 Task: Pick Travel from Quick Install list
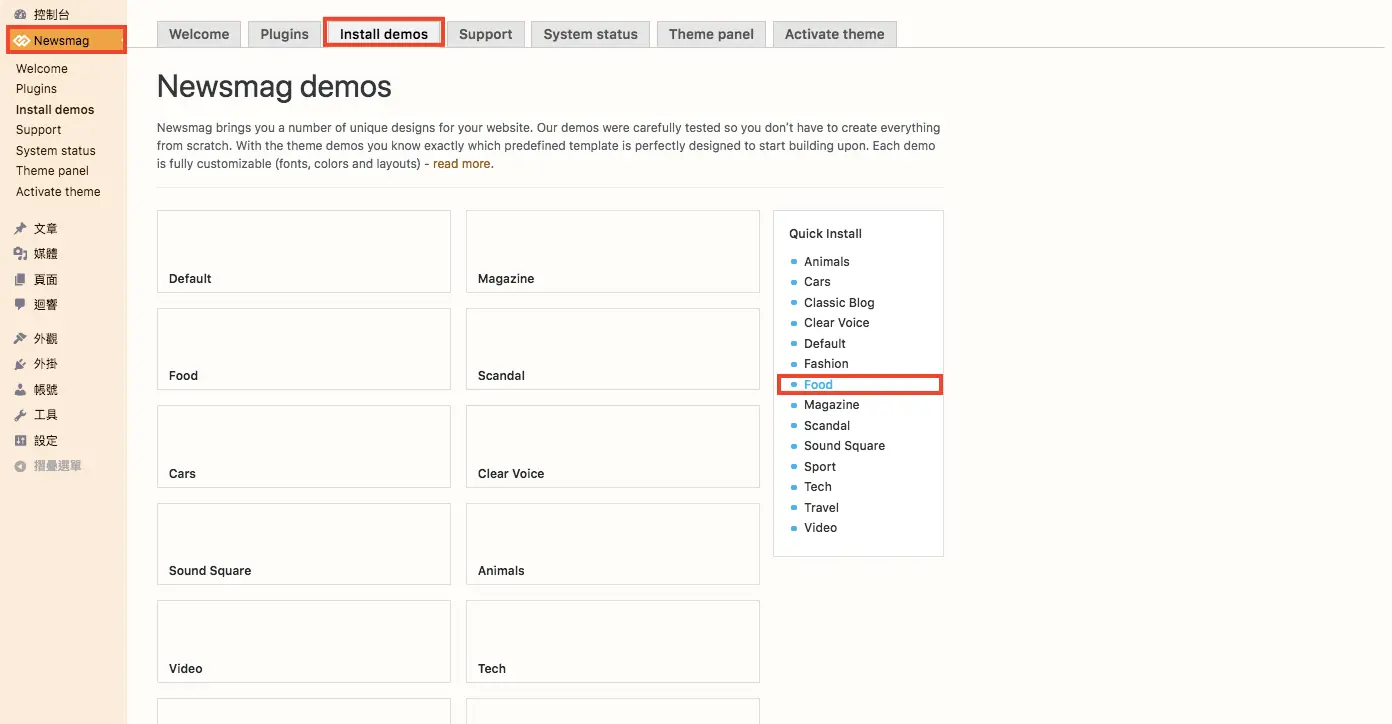(822, 508)
